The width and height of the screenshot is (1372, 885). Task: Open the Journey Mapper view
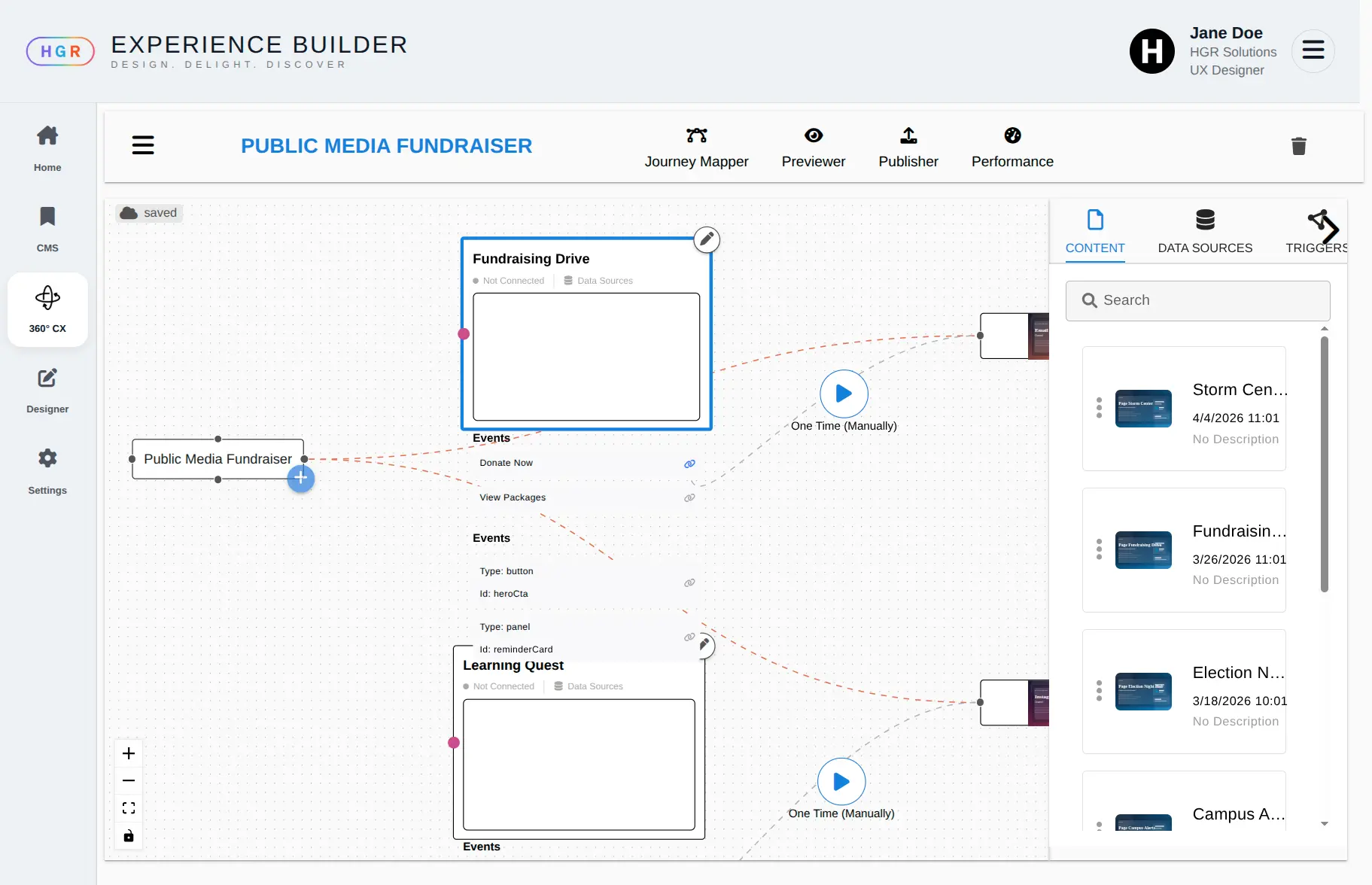pos(696,147)
